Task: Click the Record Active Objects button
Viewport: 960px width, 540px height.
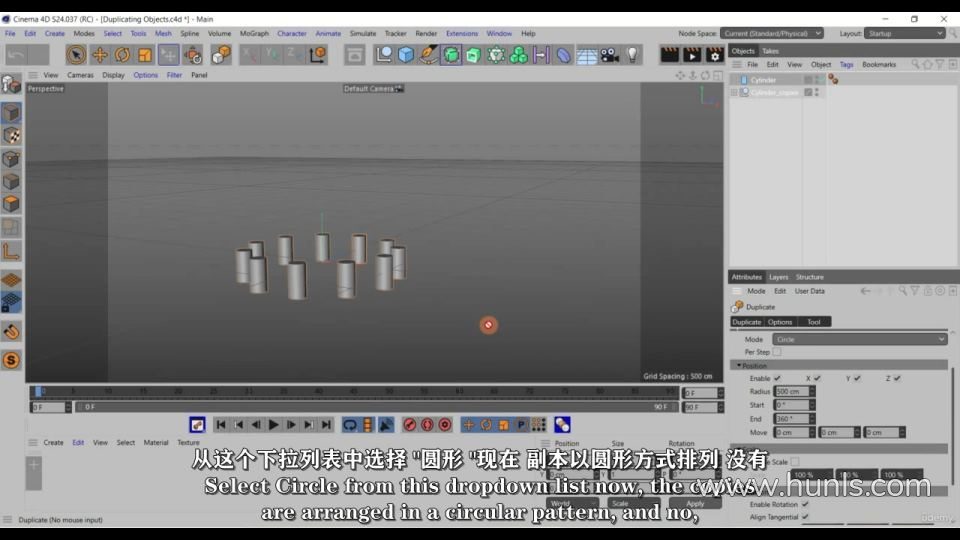Action: tap(410, 425)
